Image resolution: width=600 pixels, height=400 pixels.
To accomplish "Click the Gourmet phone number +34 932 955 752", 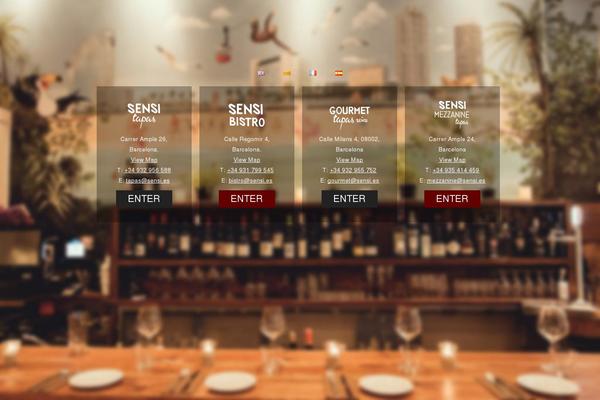I will click(353, 170).
